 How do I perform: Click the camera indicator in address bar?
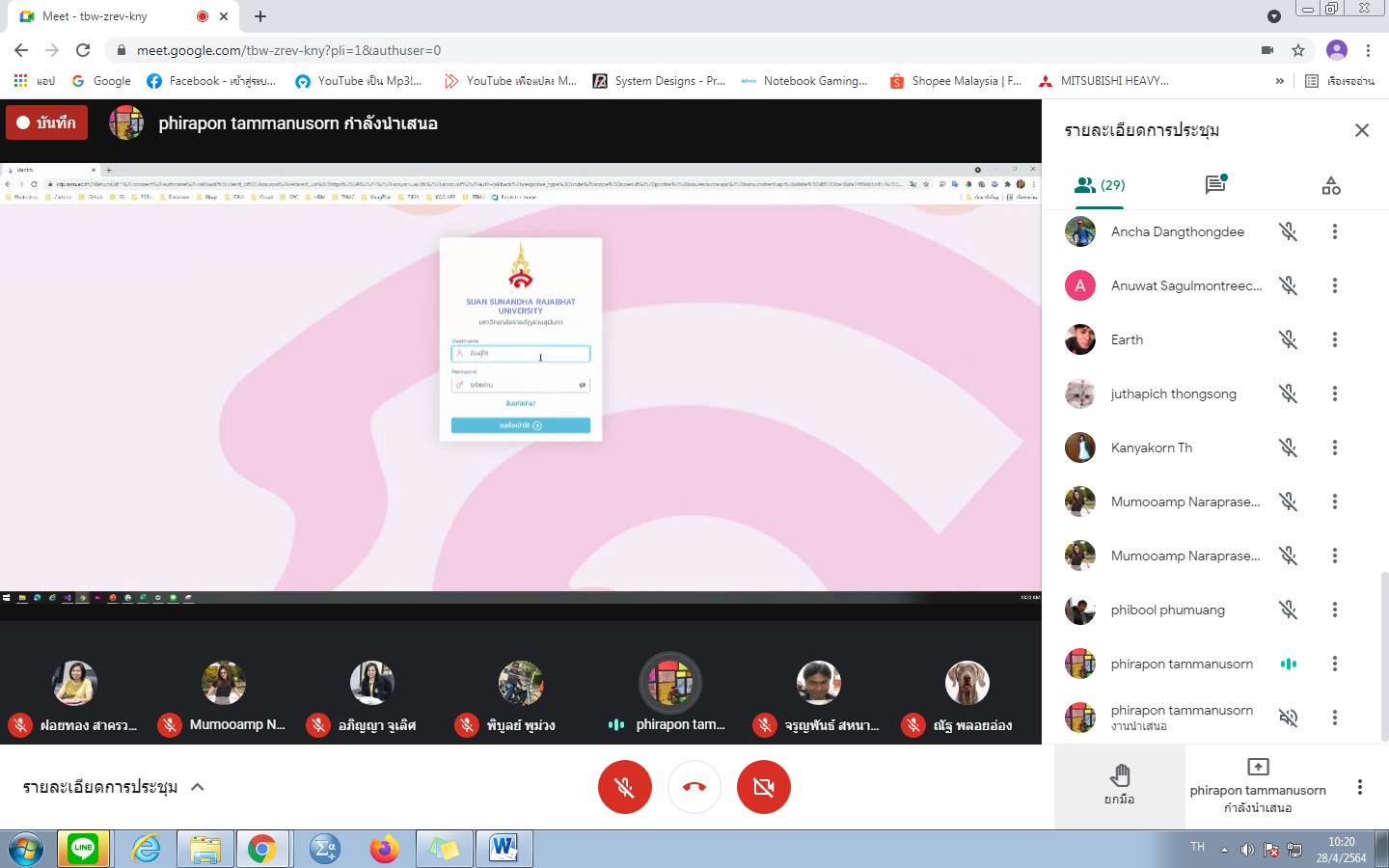tap(1267, 50)
